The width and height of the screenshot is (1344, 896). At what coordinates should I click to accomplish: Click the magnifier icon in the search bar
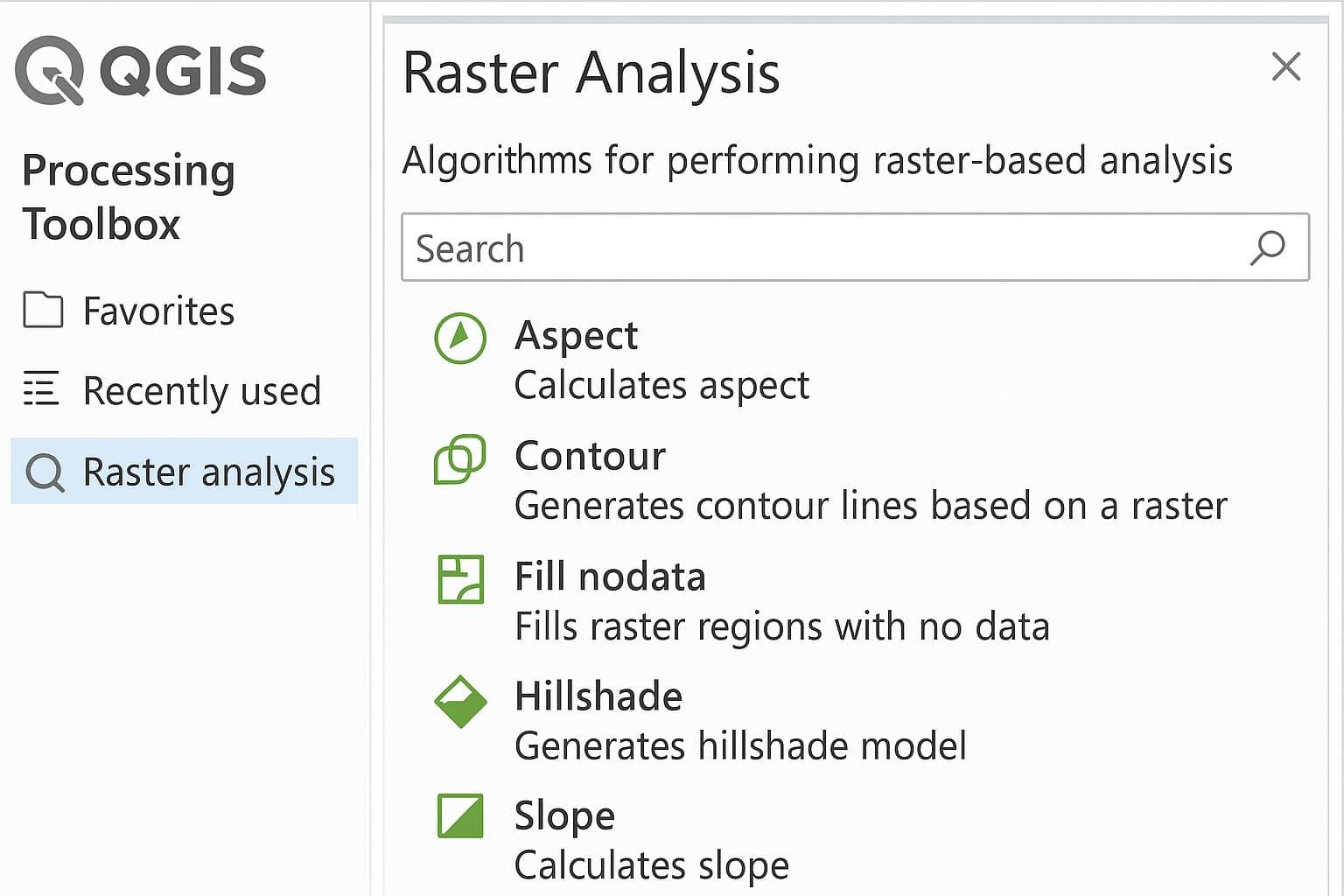1266,248
